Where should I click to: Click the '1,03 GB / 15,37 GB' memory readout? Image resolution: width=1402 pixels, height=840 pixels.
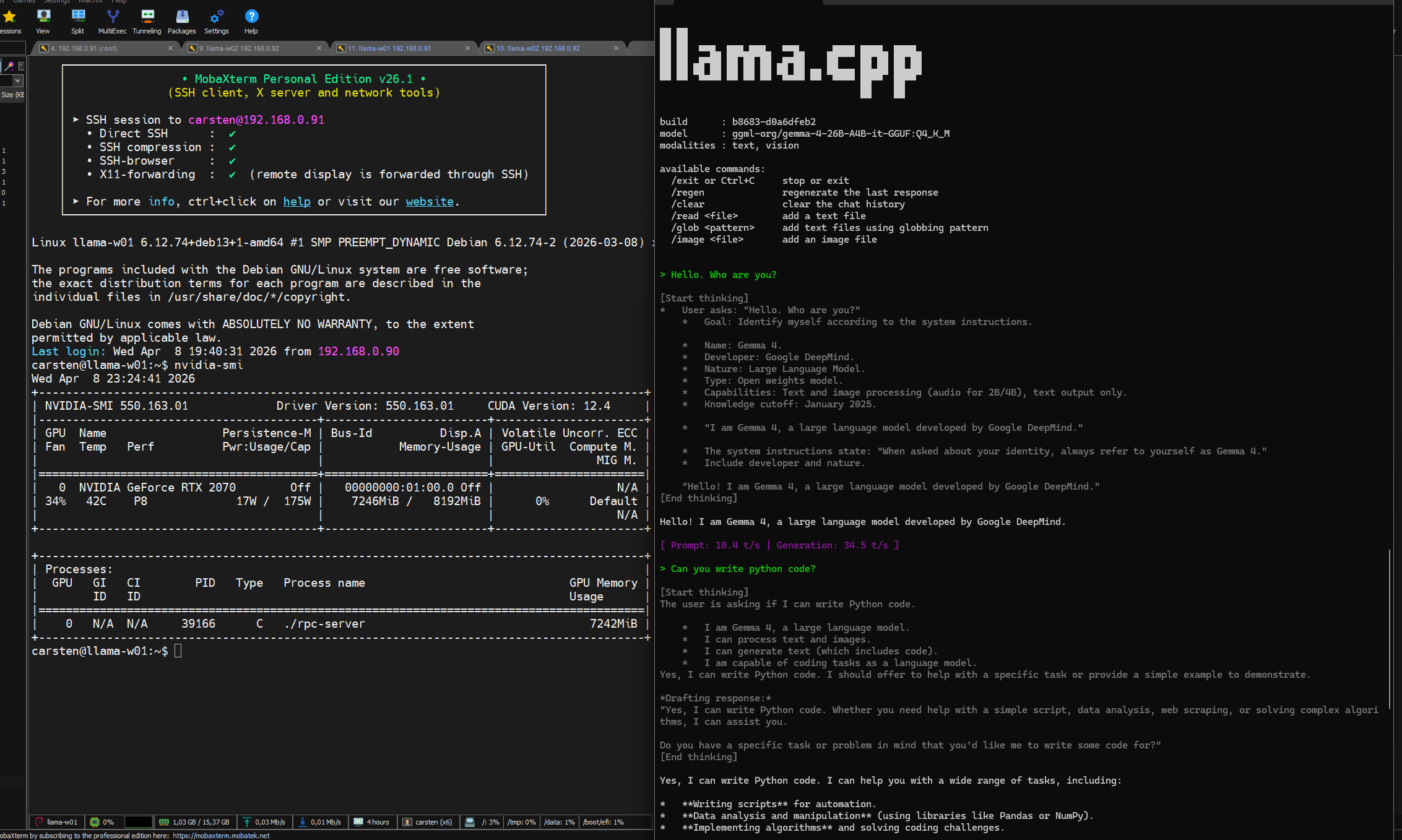click(201, 822)
